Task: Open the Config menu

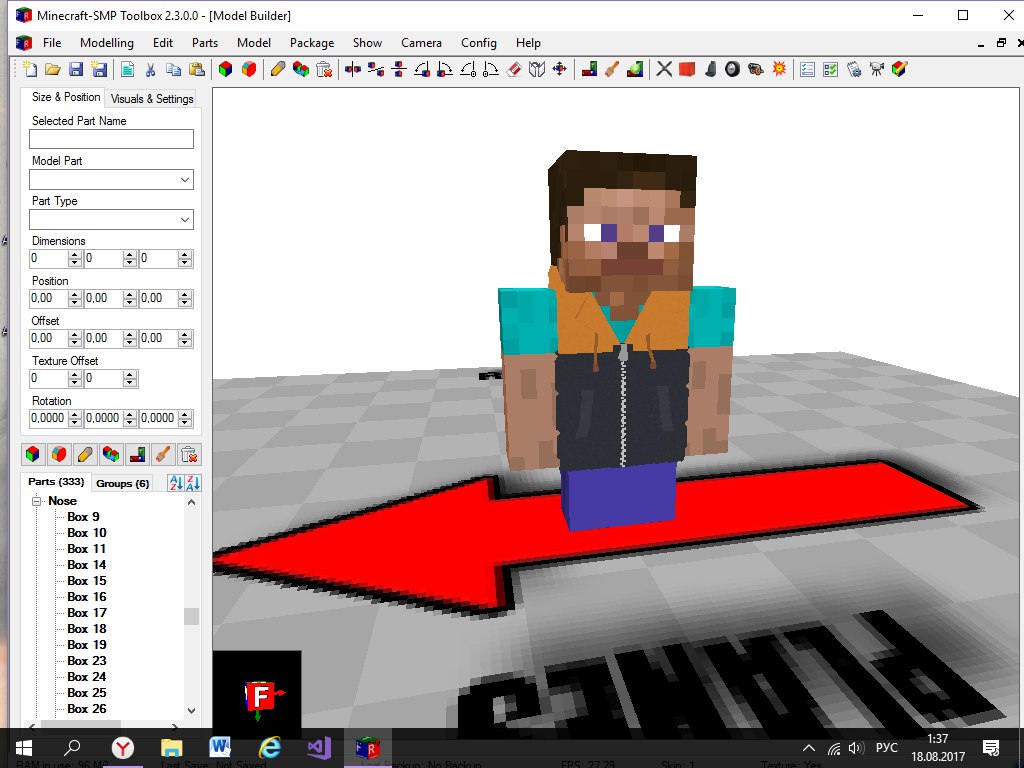Action: tap(479, 43)
